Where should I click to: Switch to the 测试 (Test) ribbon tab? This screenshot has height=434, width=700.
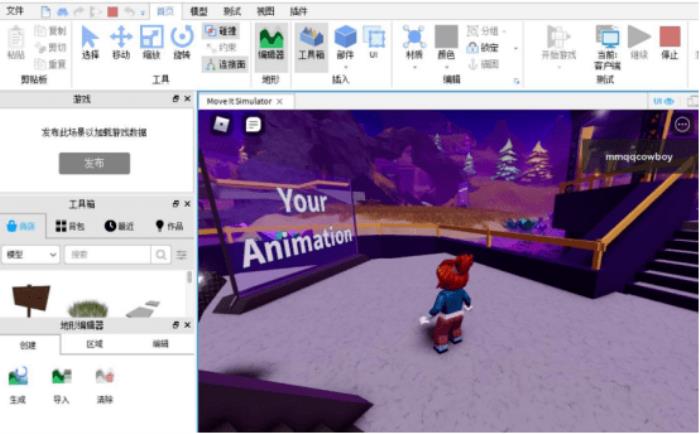pyautogui.click(x=232, y=12)
